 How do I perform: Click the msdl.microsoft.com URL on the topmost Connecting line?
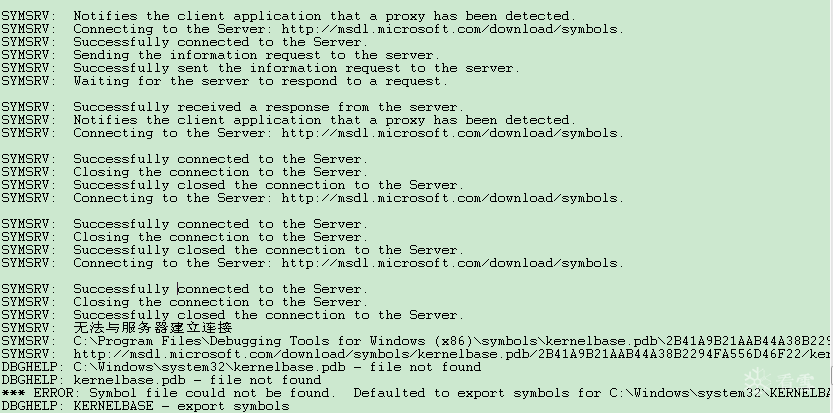pyautogui.click(x=452, y=29)
